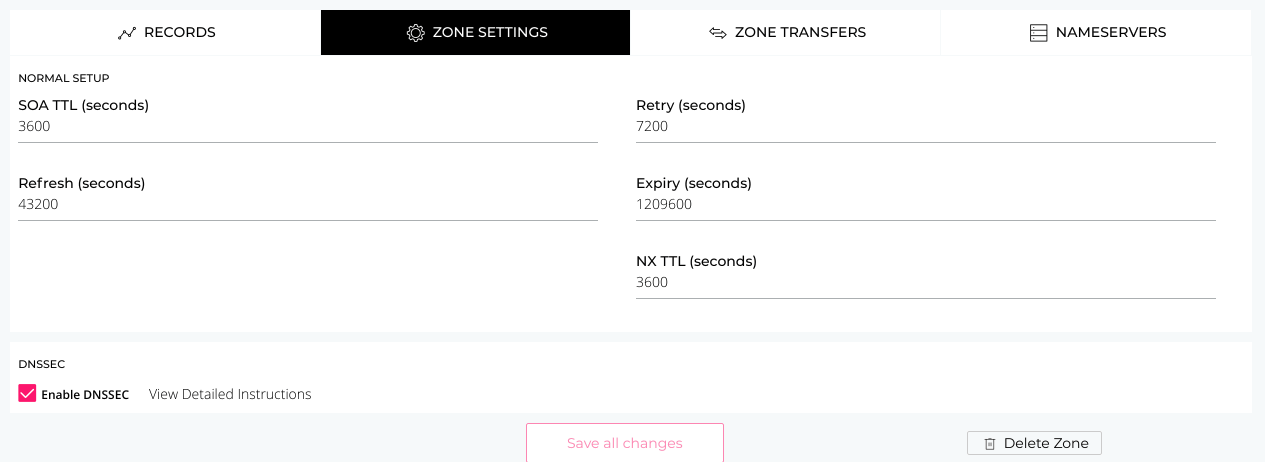This screenshot has height=462, width=1265.
Task: Open View Detailed Instructions link
Action: [230, 395]
